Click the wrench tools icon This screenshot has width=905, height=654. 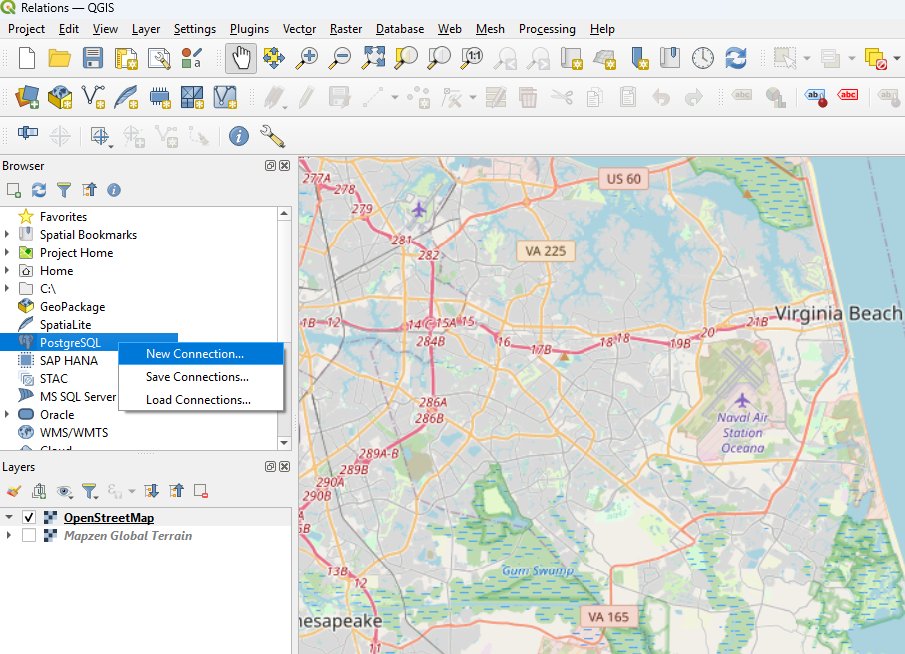tap(272, 136)
